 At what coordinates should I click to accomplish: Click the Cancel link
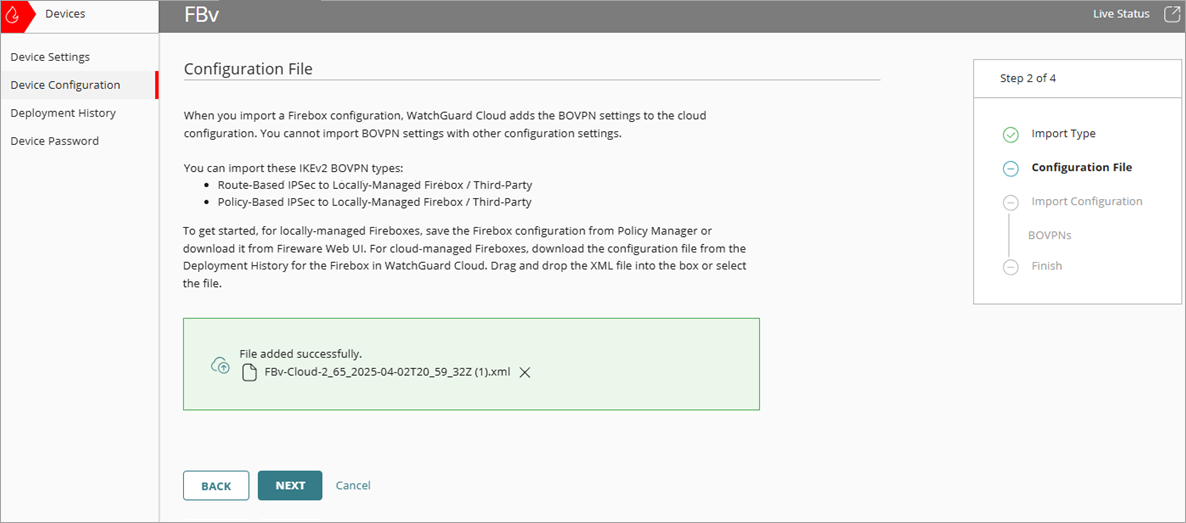coord(353,485)
